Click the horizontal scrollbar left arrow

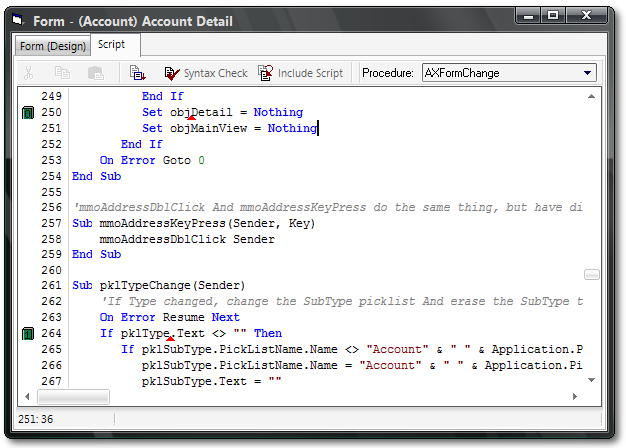27,396
